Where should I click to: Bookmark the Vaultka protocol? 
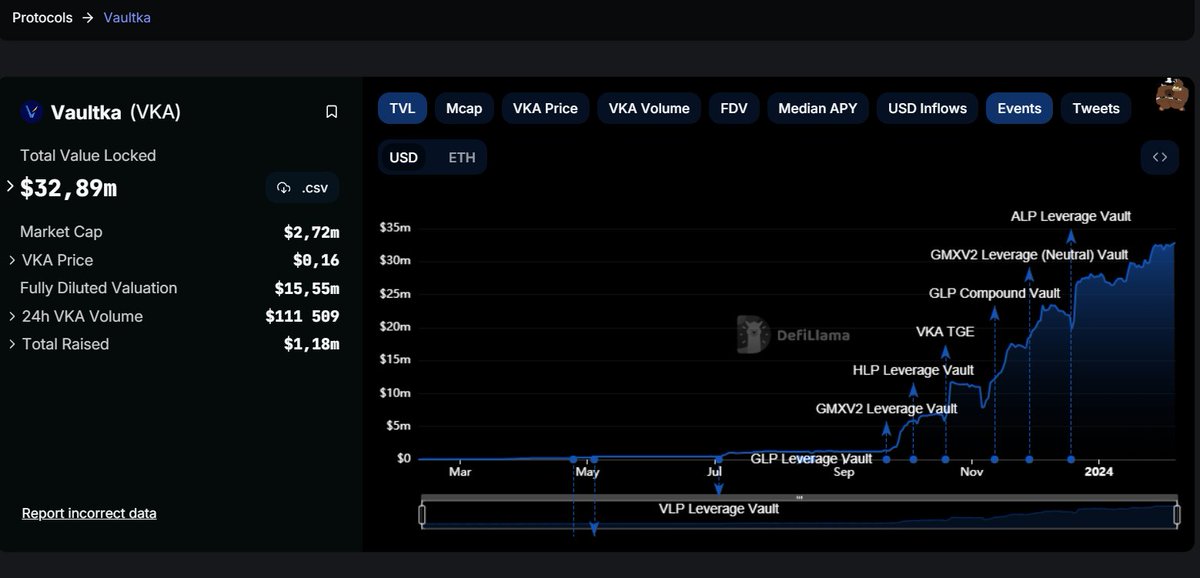(x=332, y=112)
